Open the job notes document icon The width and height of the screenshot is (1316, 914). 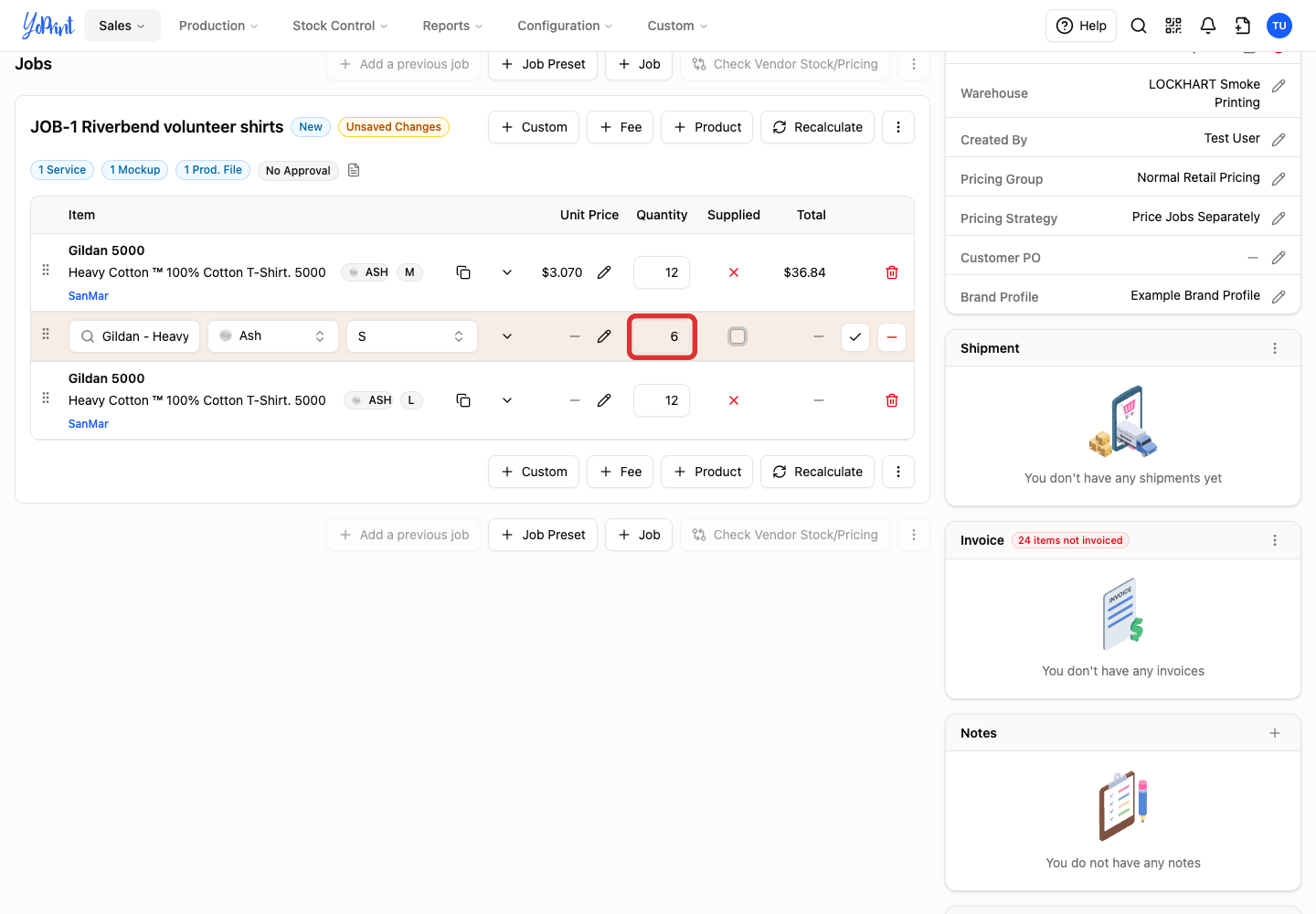[354, 170]
